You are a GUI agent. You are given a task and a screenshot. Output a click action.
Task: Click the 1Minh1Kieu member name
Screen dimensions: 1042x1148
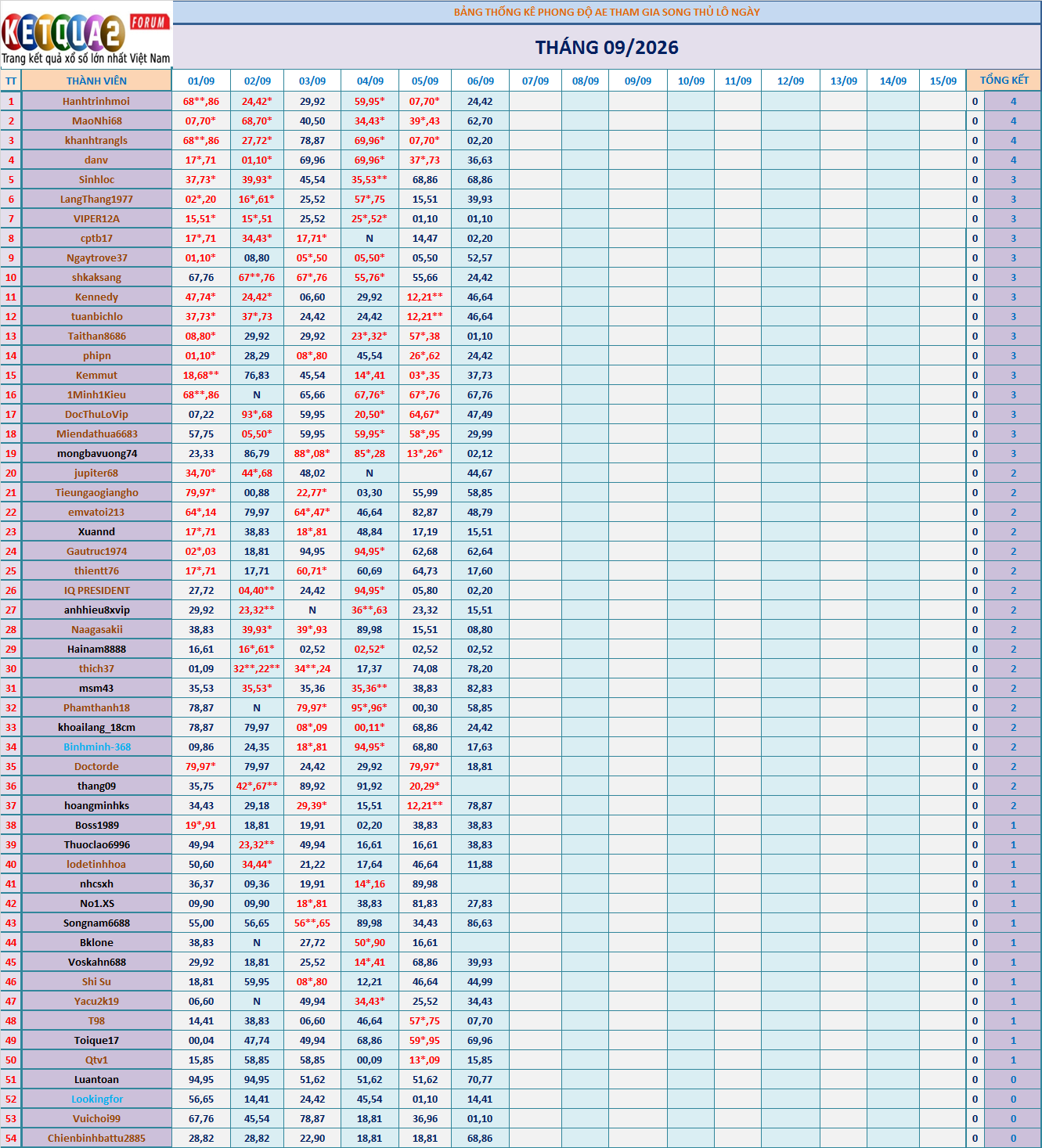(96, 394)
